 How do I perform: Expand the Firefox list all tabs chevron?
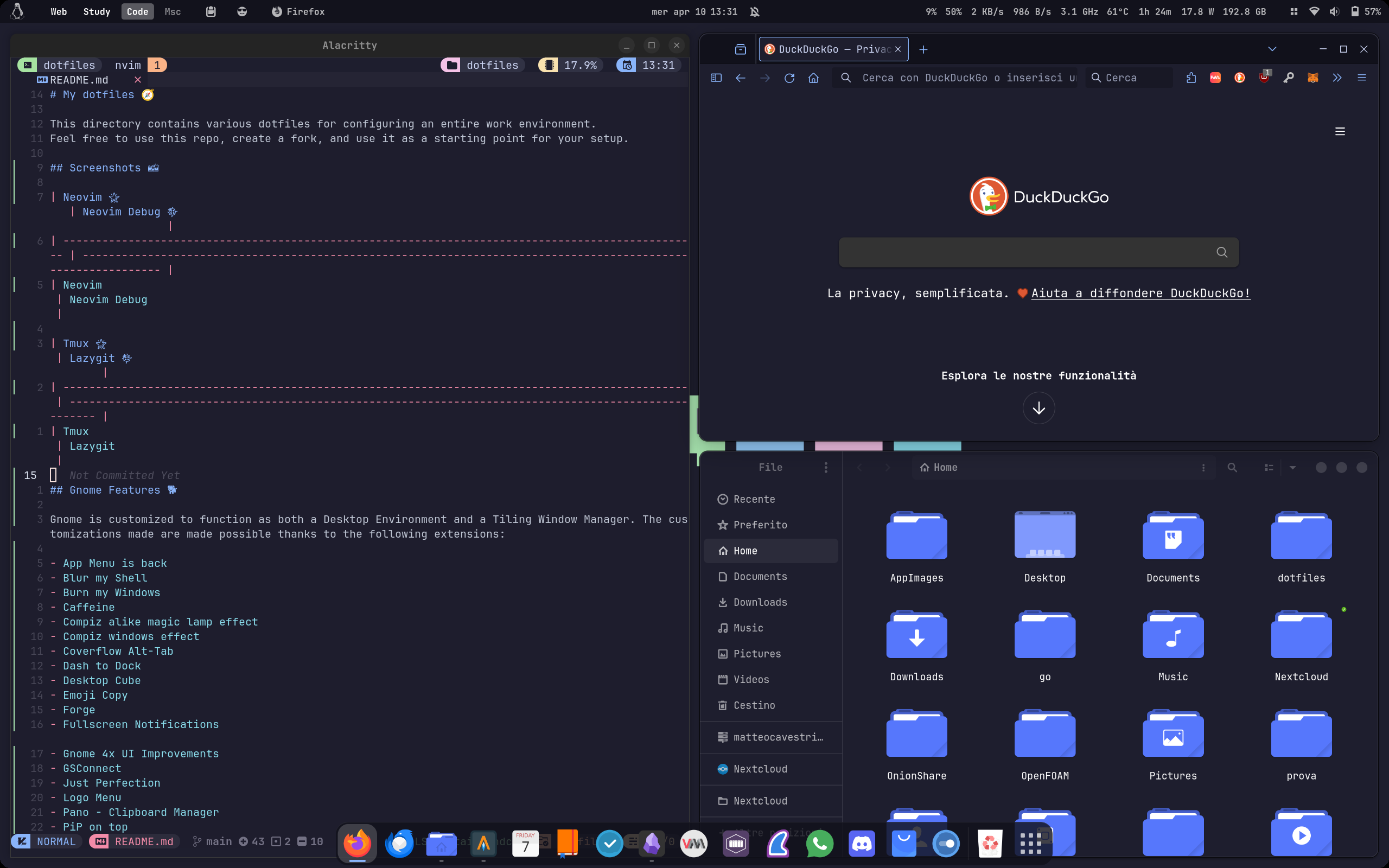click(x=1272, y=49)
